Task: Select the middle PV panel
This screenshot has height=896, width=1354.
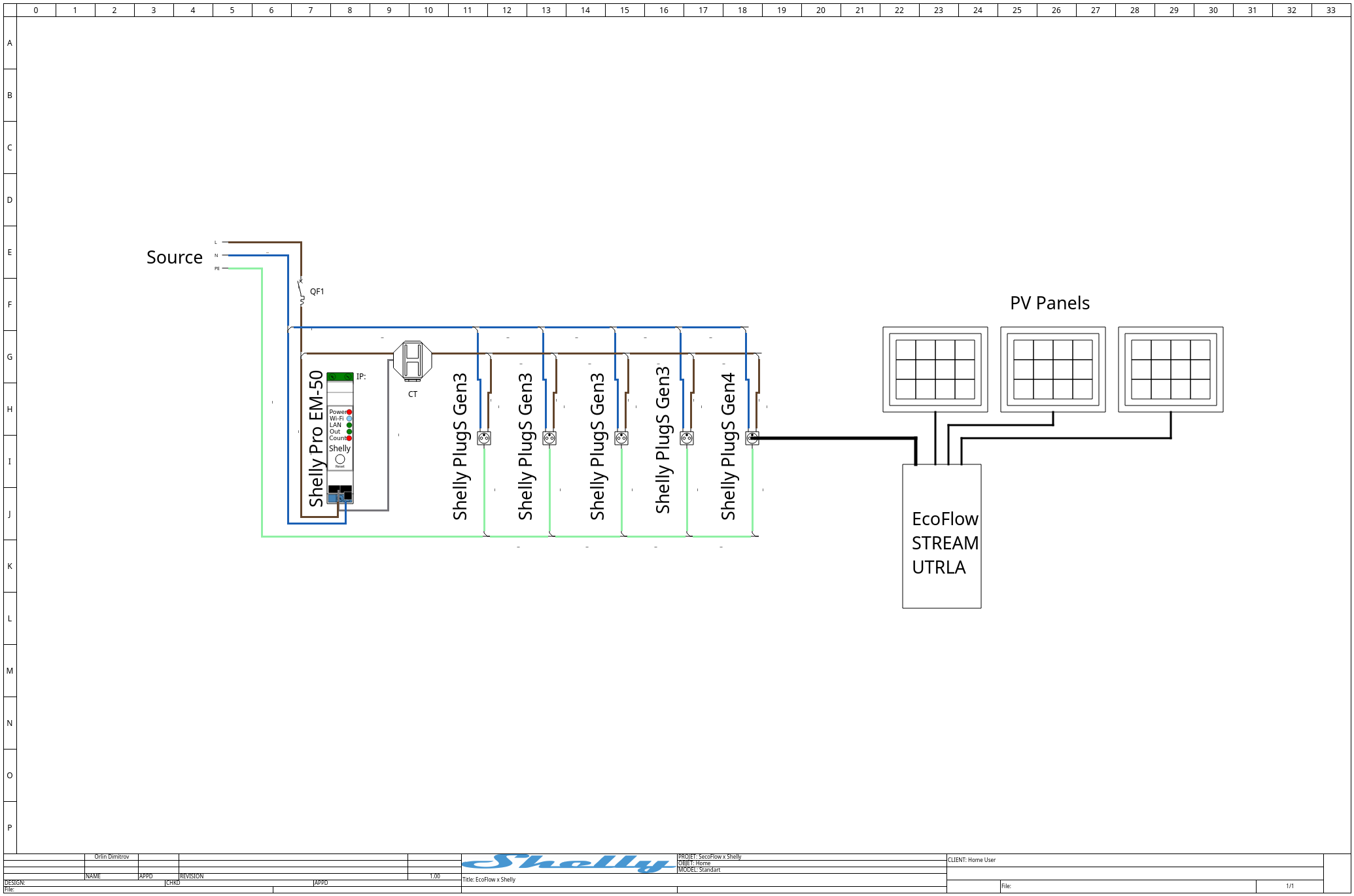Action: click(1053, 370)
